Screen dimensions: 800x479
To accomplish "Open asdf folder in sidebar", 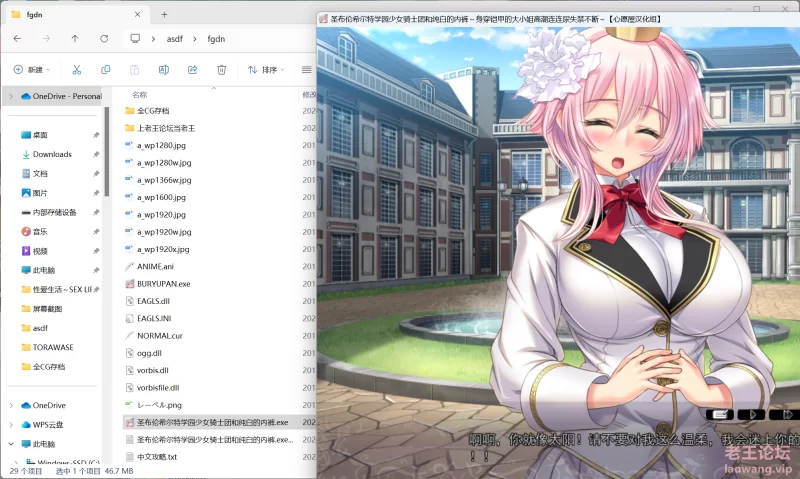I will (x=40, y=329).
